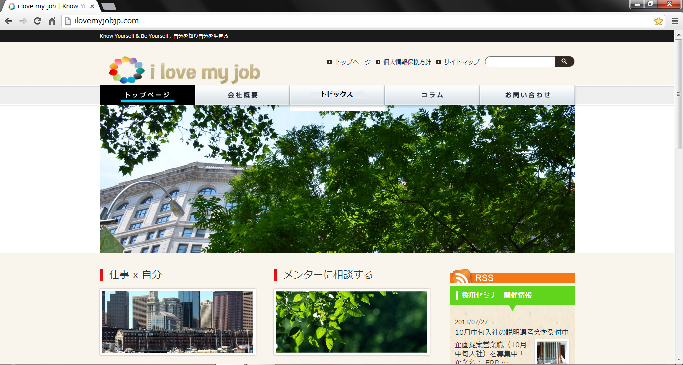The height and width of the screenshot is (365, 683).
Task: Open the orange RSS feed icon
Action: click(461, 277)
